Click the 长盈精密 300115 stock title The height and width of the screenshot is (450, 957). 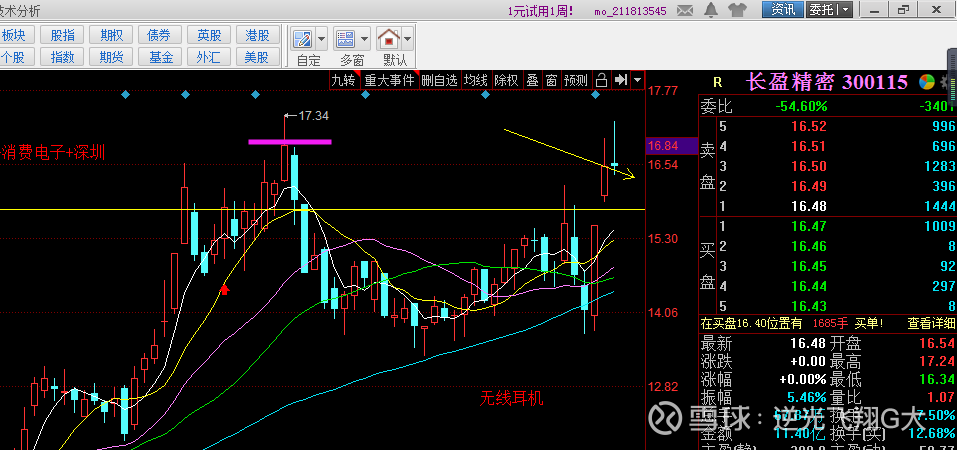(827, 82)
